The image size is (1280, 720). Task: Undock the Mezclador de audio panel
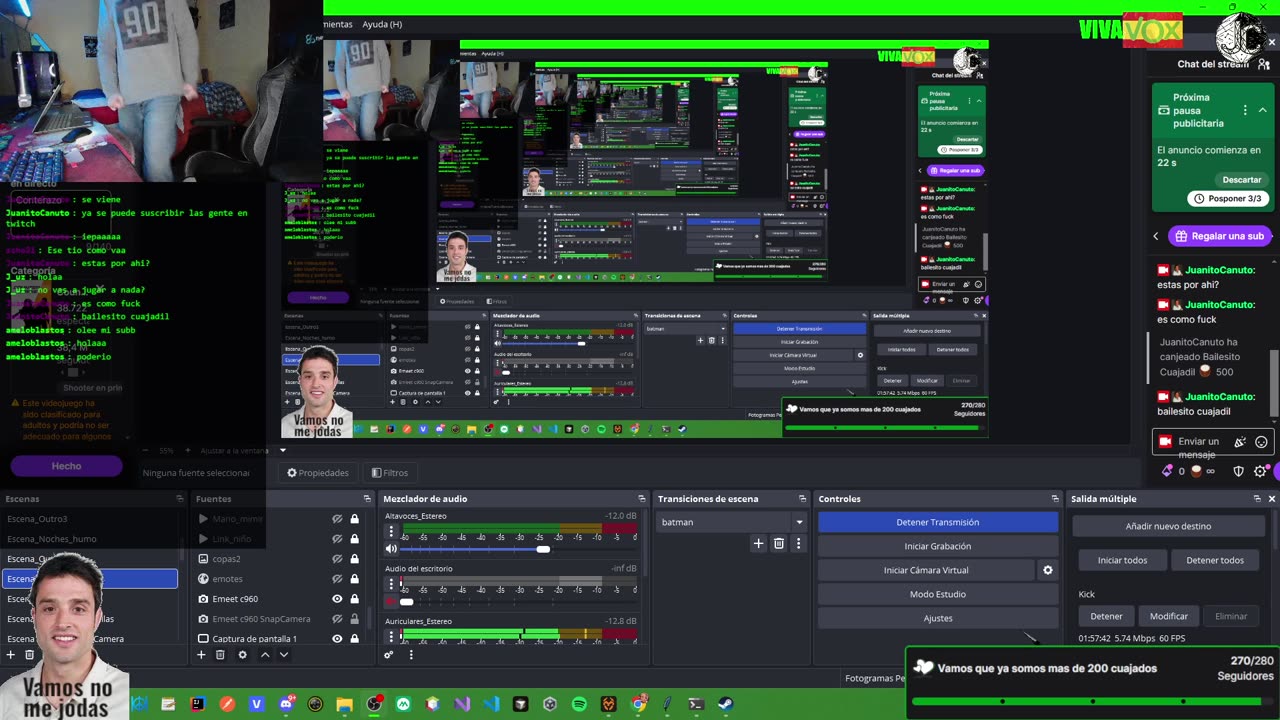pyautogui.click(x=642, y=499)
